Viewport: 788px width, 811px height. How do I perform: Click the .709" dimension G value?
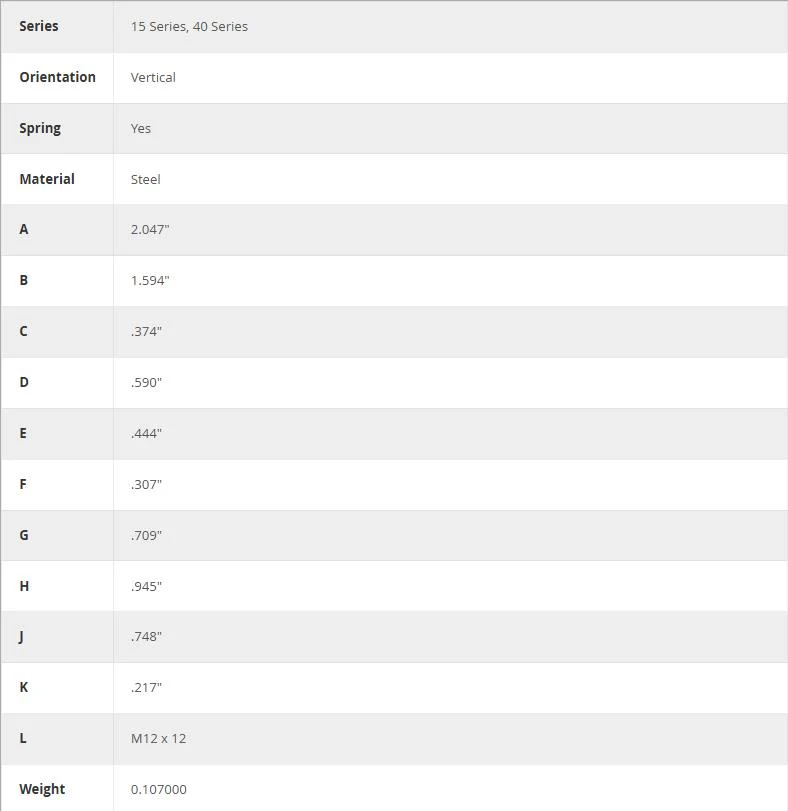[x=146, y=535]
